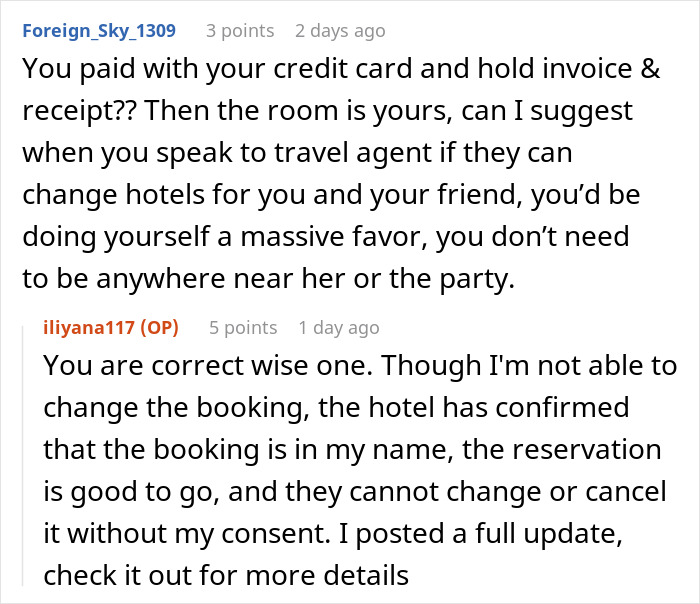The image size is (700, 604).
Task: Click the line 'is good to go, and they cannot change'
Action: click(x=350, y=492)
